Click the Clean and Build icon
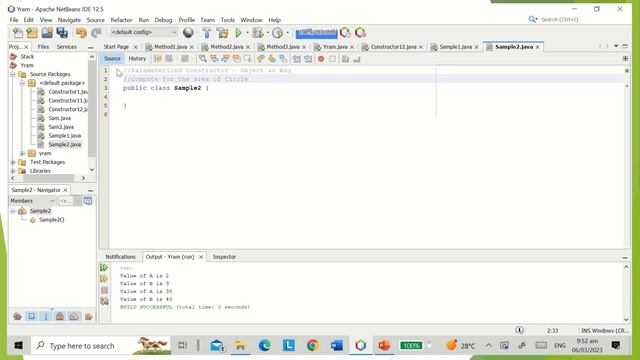The image size is (640, 360). click(x=222, y=33)
